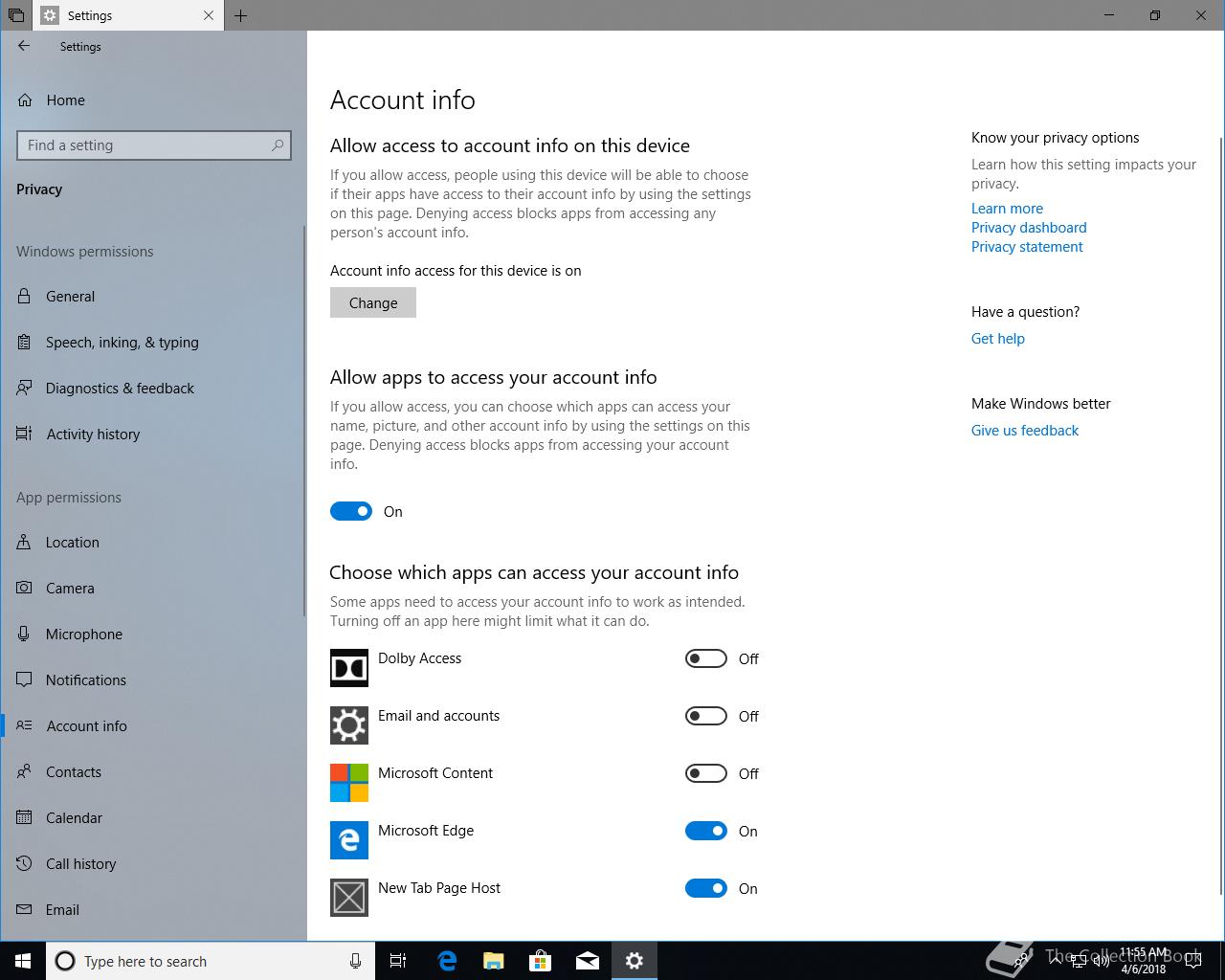Click the Speech, inking, & typing icon
This screenshot has width=1225, height=980.
(25, 343)
